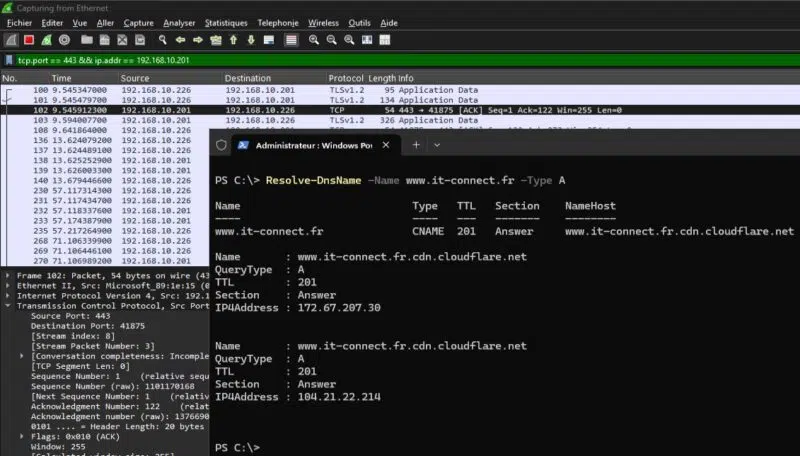The height and width of the screenshot is (456, 800).
Task: Reload the capture file icon
Action: coord(140,40)
